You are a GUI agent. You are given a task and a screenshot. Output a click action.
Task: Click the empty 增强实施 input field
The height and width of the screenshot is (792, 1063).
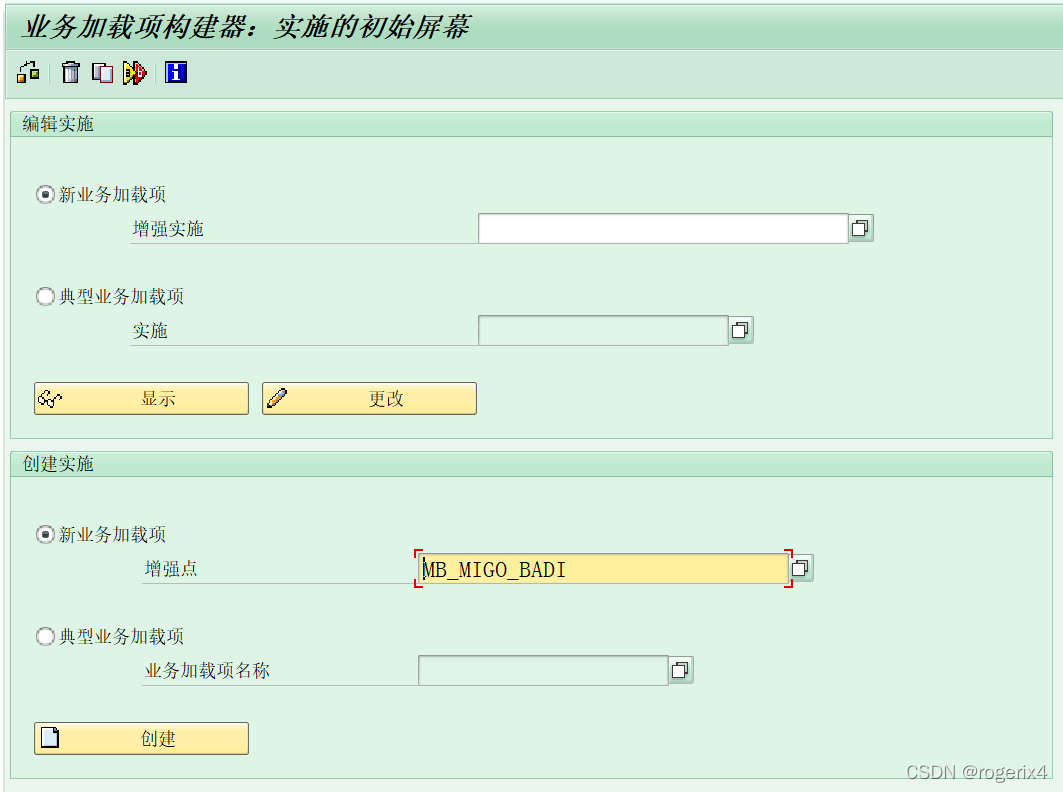click(x=660, y=227)
